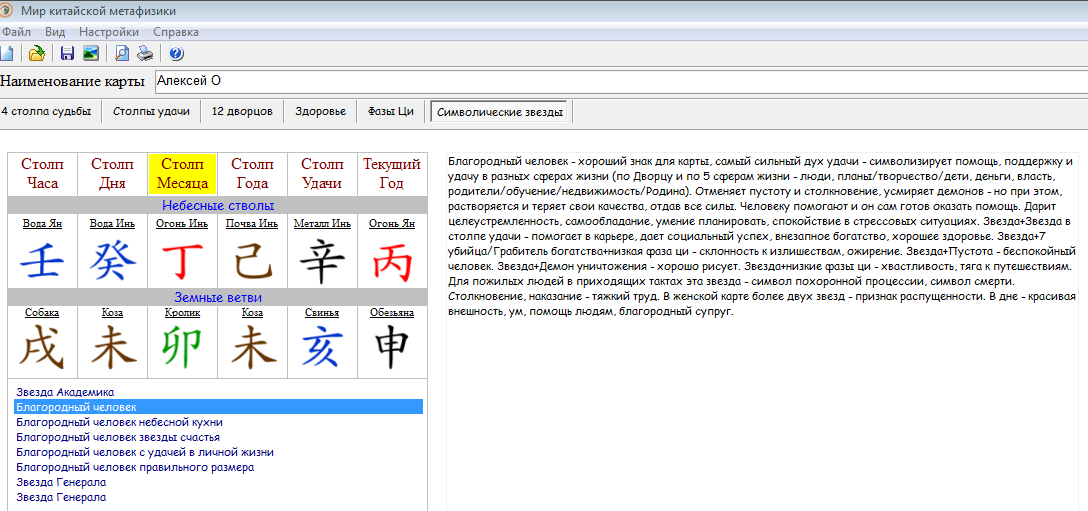Click inside the star description text pane
The width and height of the screenshot is (1088, 511).
(x=763, y=331)
